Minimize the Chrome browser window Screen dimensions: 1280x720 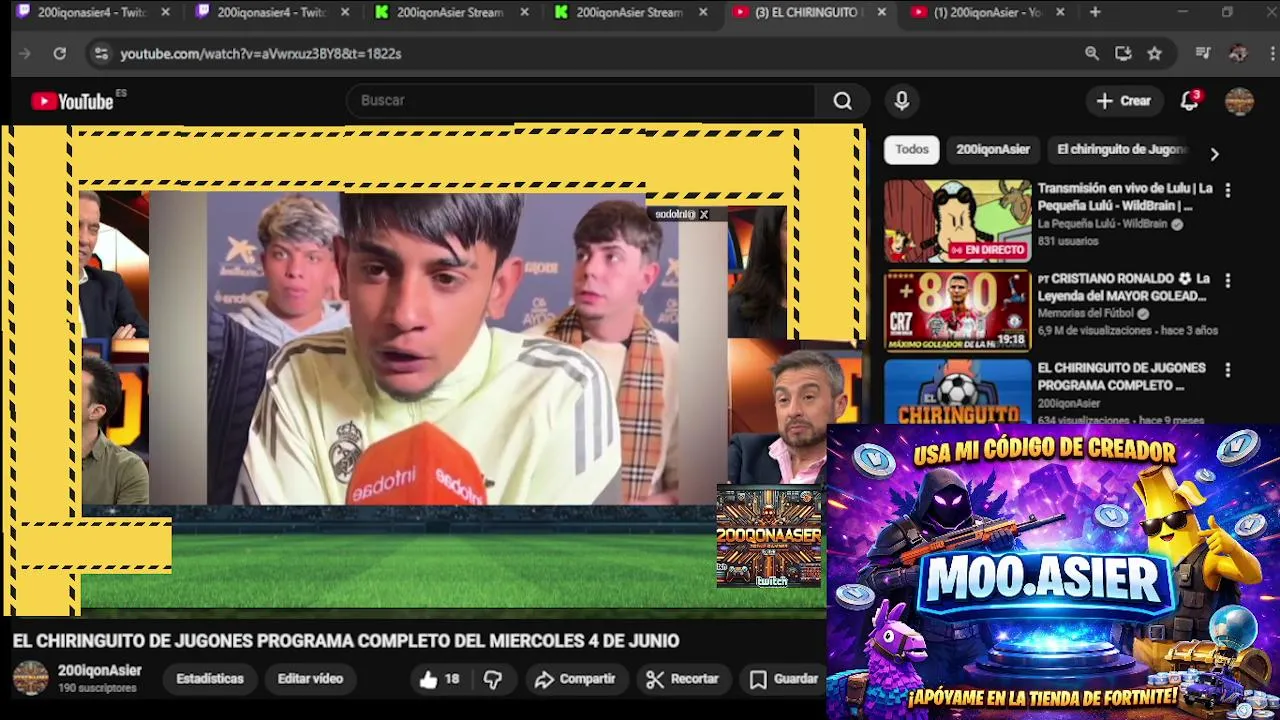[1182, 12]
